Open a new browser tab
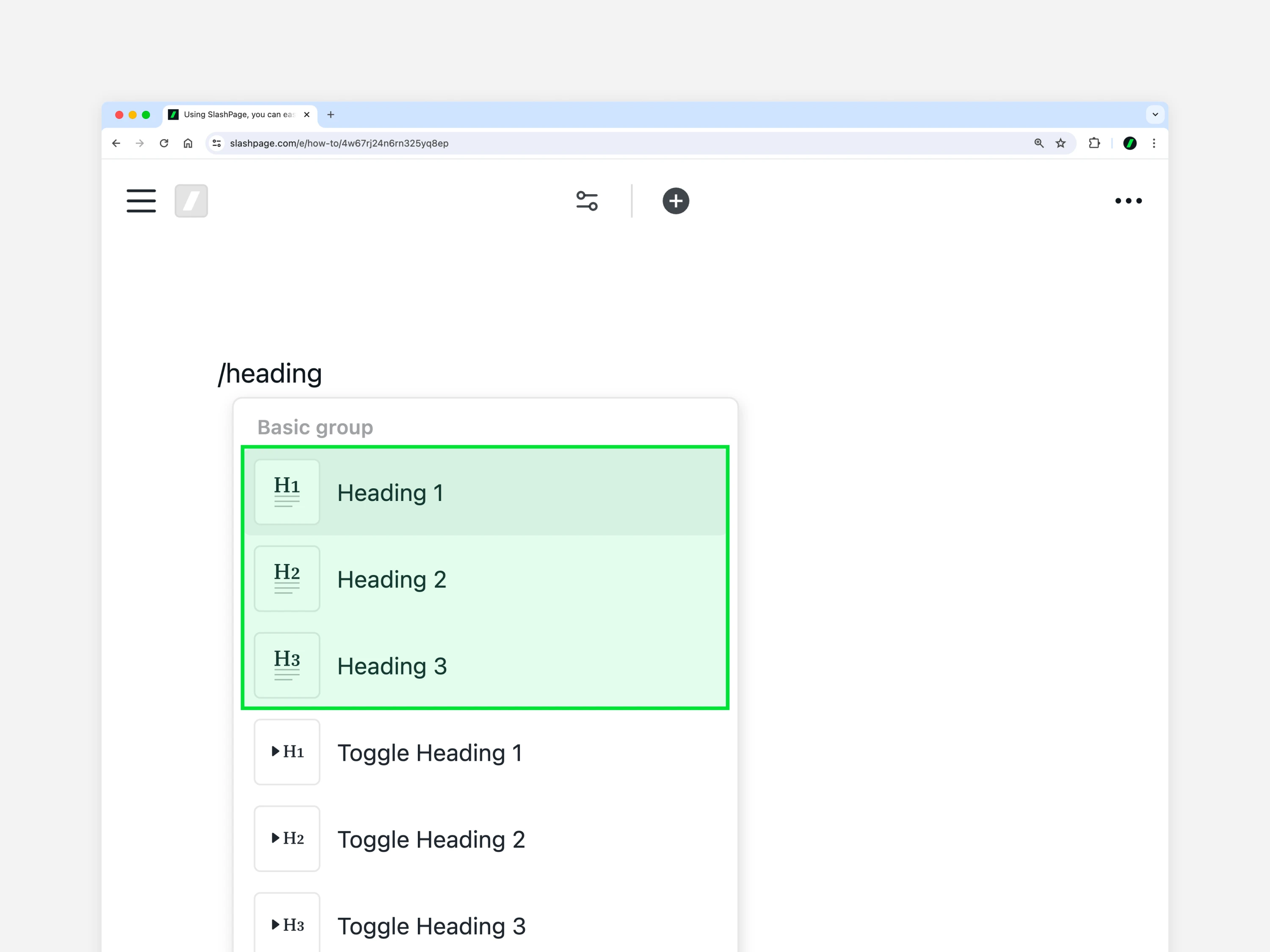Image resolution: width=1270 pixels, height=952 pixels. [x=331, y=115]
